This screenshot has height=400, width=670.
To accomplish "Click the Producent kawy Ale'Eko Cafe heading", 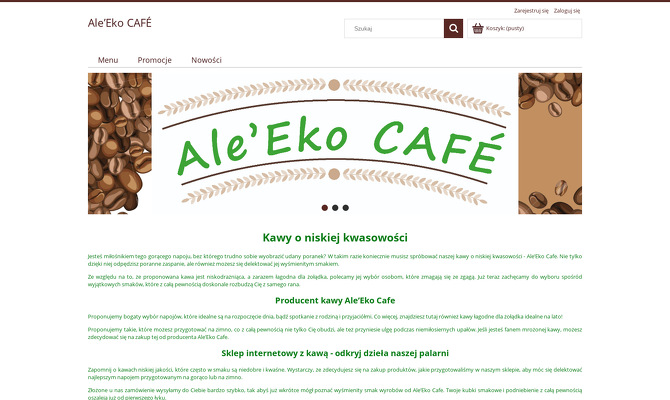I will pyautogui.click(x=335, y=300).
